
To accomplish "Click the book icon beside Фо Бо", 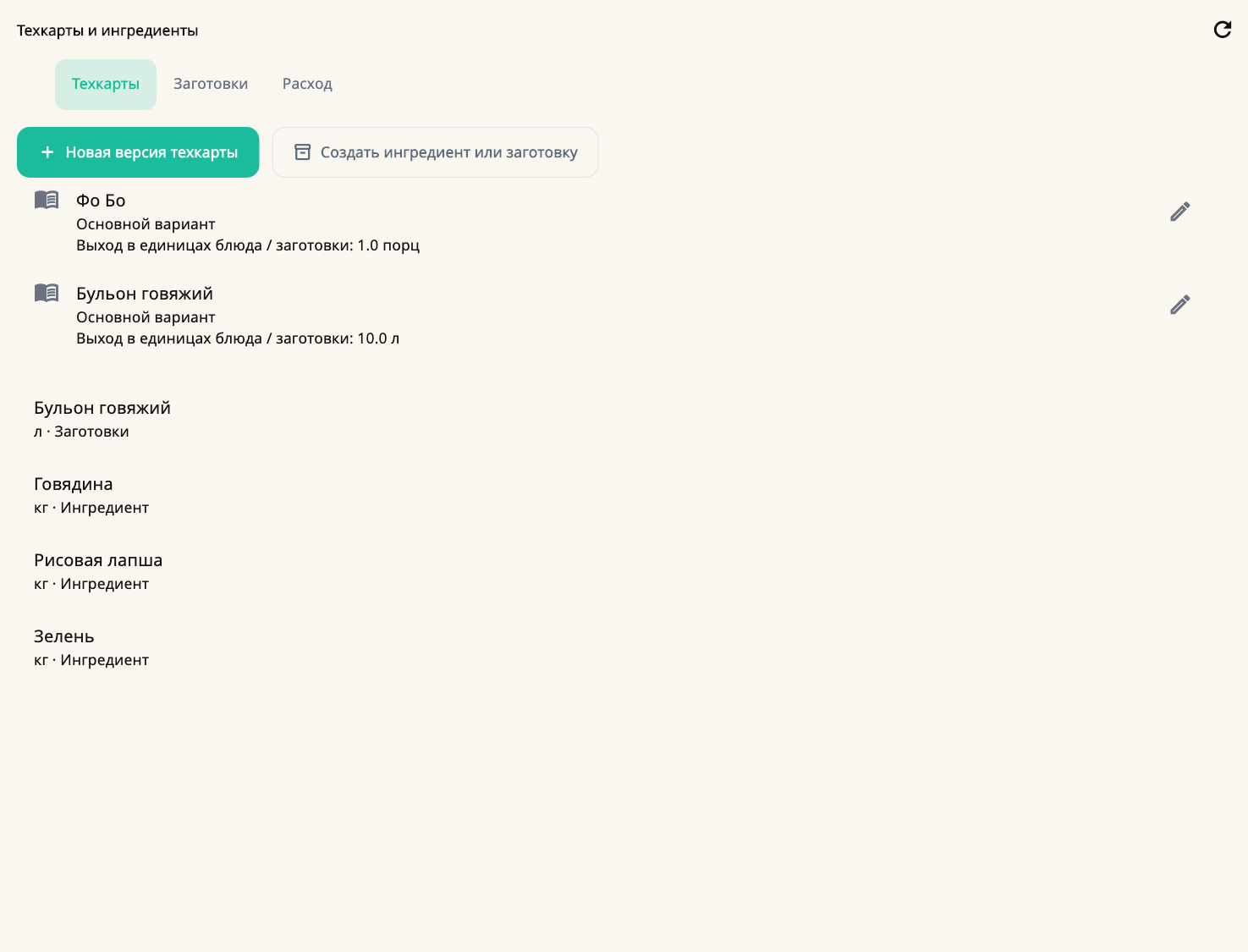I will (47, 200).
